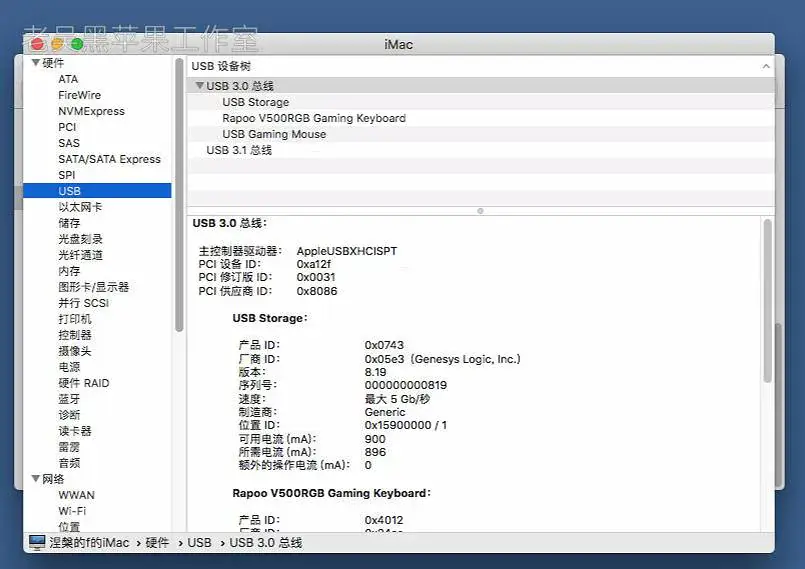Select SPI in the sidebar
This screenshot has height=569, width=805.
(x=67, y=175)
